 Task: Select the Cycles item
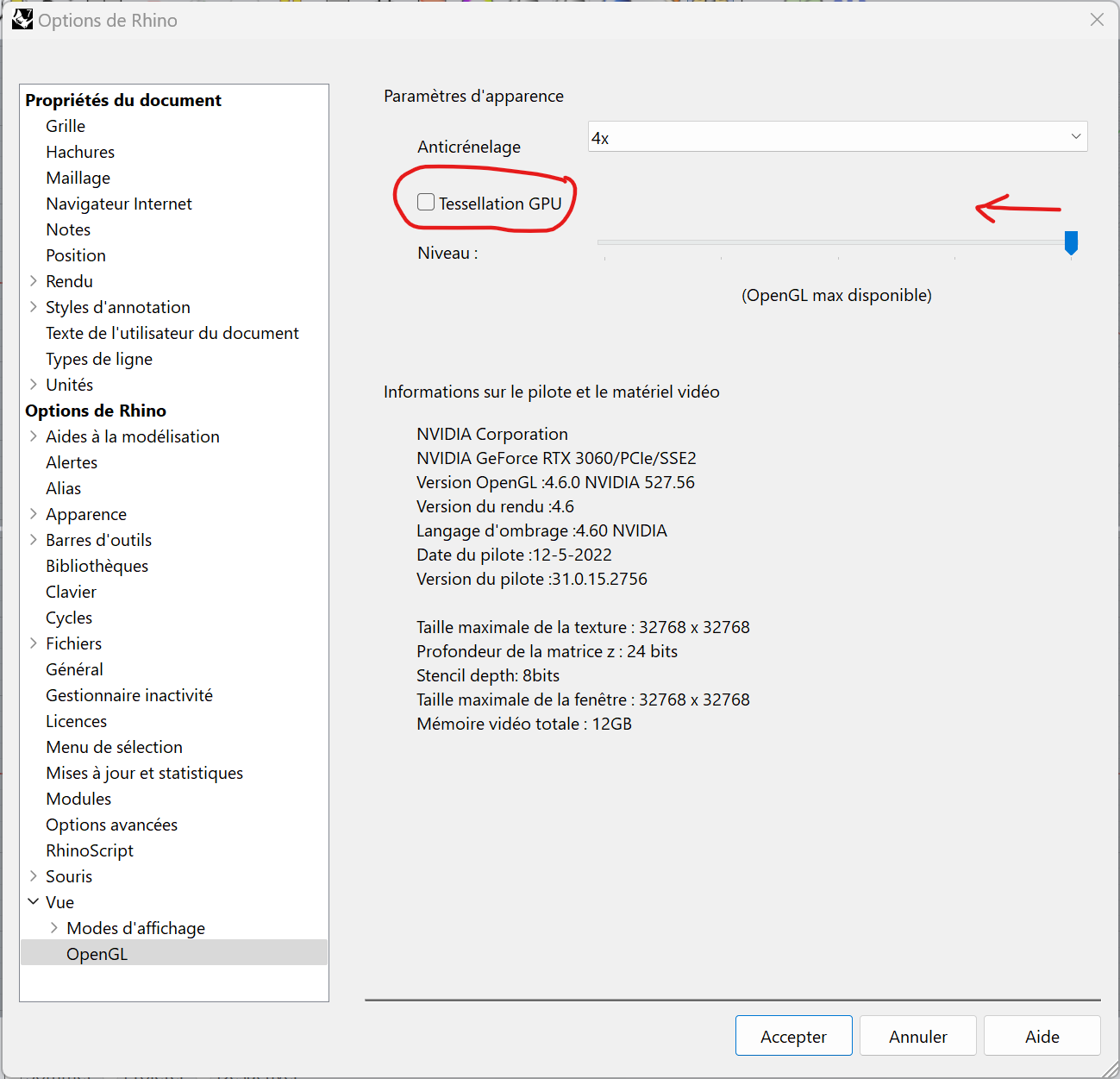pos(69,618)
